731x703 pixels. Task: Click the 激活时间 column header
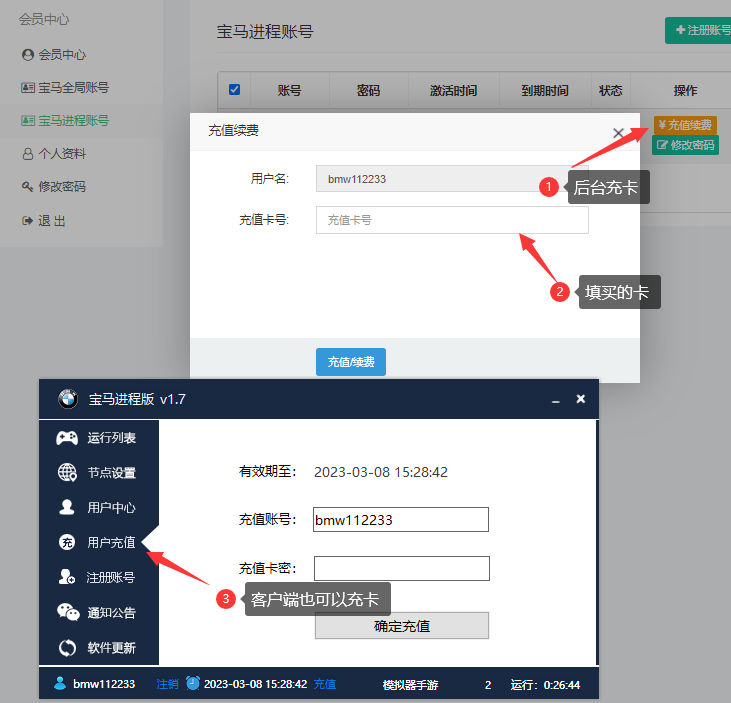(x=454, y=90)
